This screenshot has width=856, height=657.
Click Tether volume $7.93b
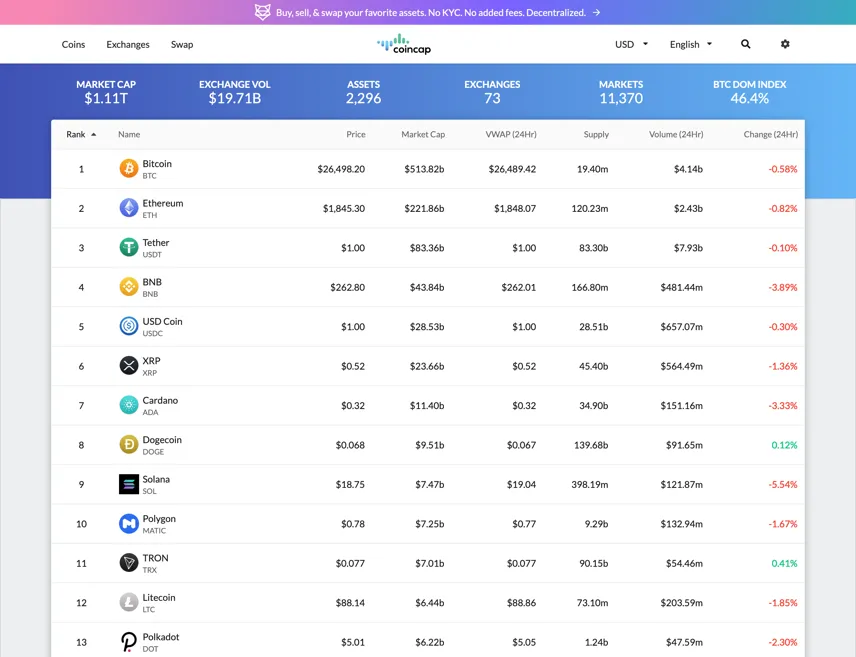(x=688, y=248)
